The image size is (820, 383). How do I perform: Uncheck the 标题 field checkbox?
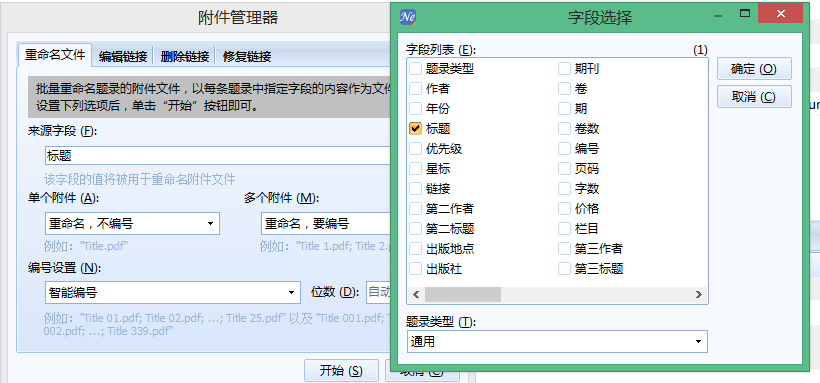415,129
